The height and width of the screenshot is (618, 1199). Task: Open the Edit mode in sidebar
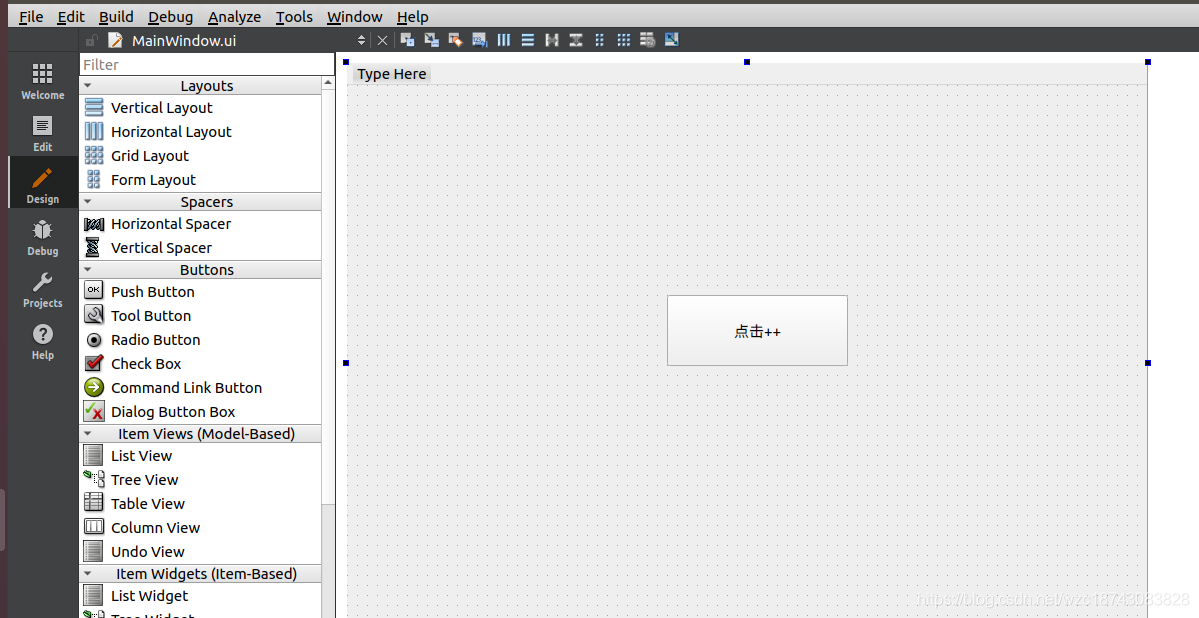coord(43,133)
